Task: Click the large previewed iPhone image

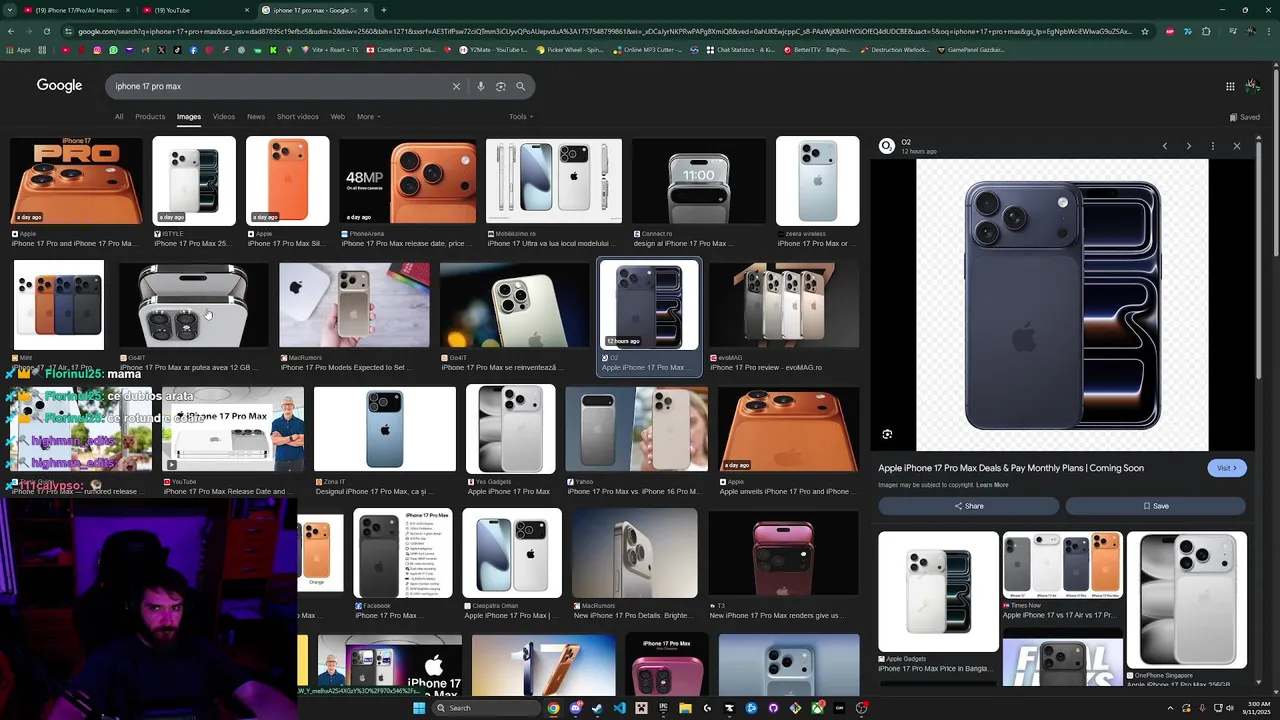Action: tap(1062, 305)
